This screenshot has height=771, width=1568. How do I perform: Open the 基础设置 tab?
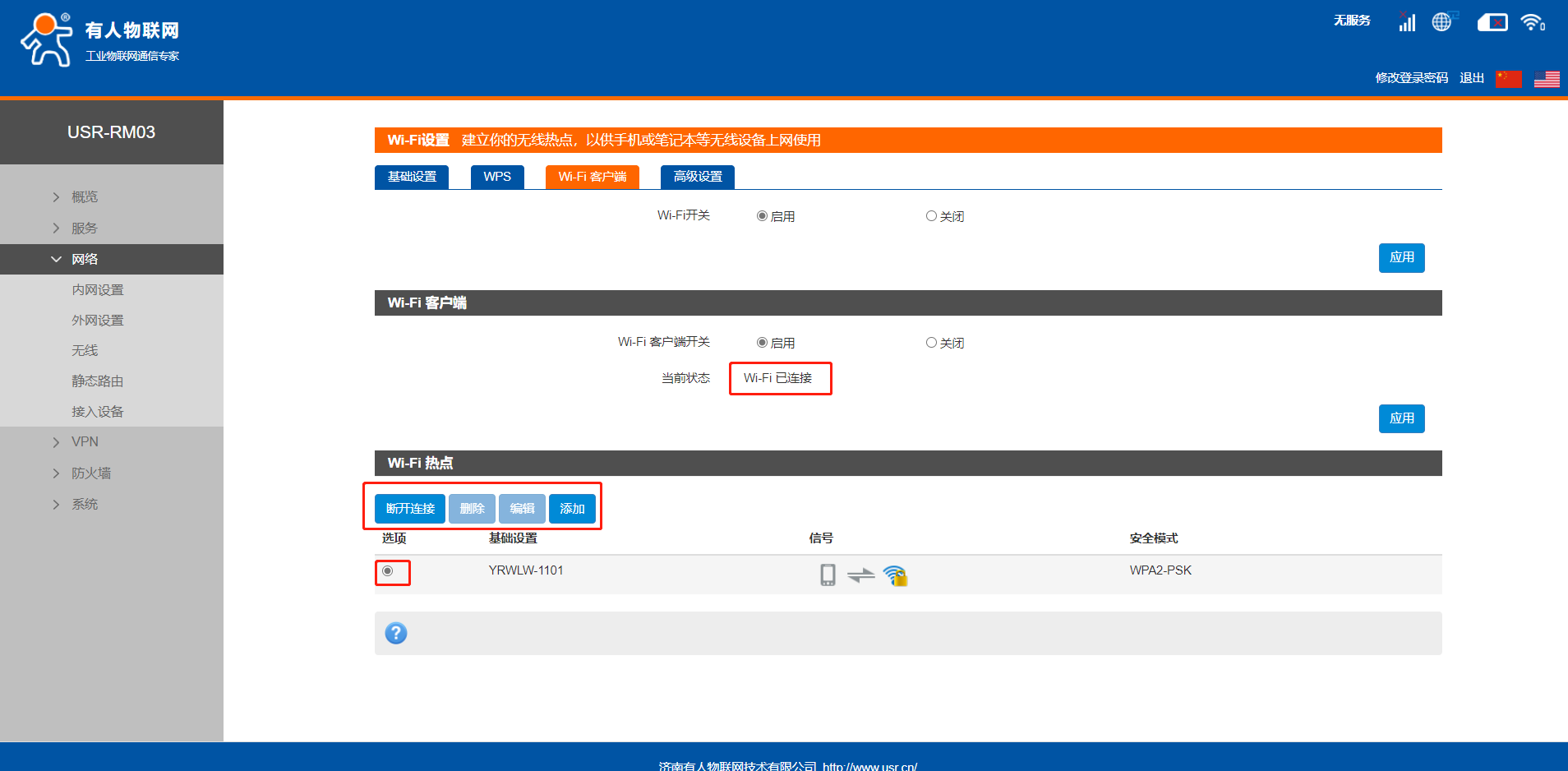tap(412, 177)
